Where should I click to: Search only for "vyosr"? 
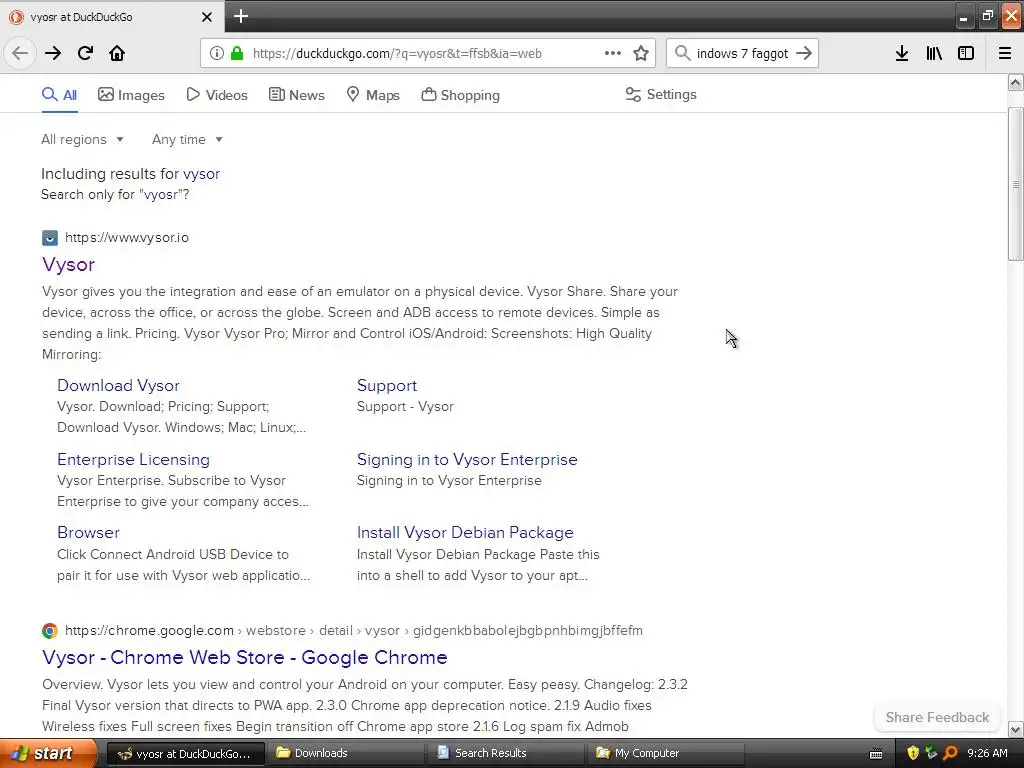[x=115, y=195]
